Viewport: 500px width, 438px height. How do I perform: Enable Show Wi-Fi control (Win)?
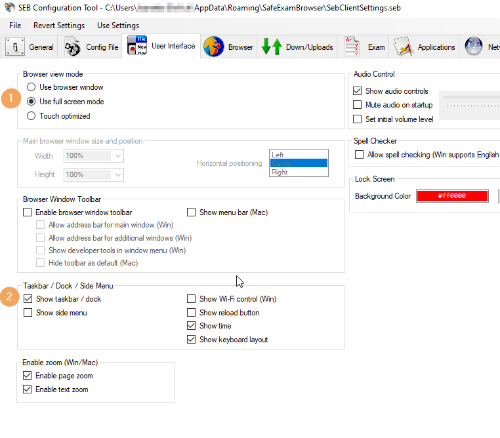coord(191,299)
